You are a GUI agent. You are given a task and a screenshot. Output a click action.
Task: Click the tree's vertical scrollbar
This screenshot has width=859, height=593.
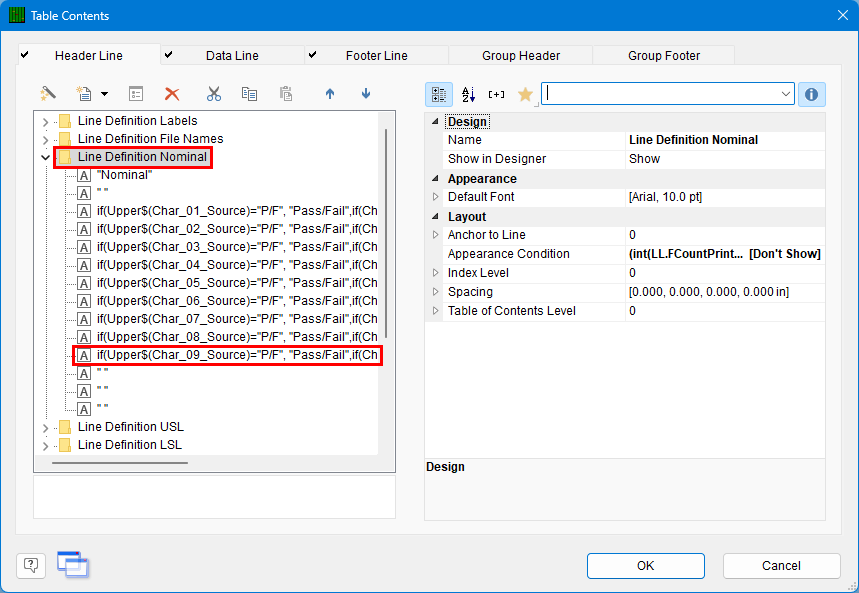click(x=386, y=233)
